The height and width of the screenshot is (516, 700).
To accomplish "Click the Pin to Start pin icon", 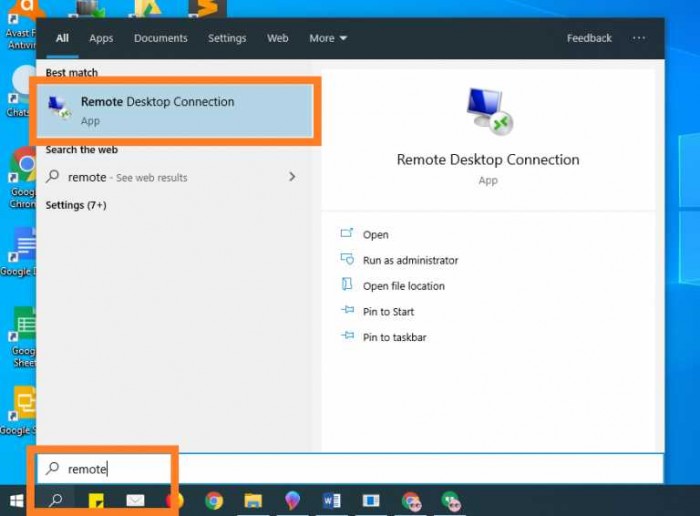I will click(347, 309).
